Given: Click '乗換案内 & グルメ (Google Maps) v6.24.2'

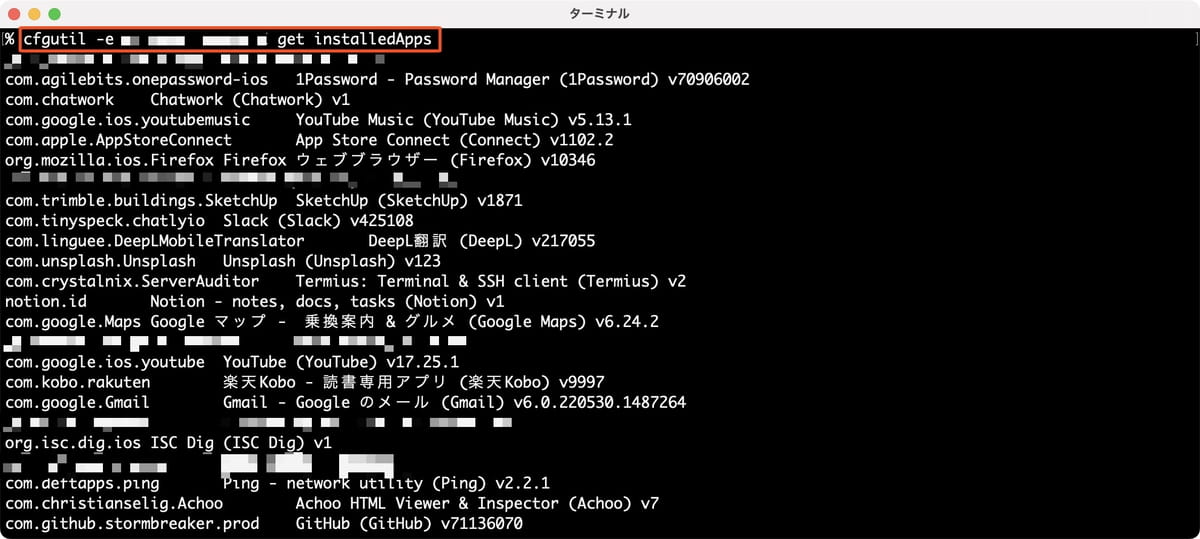Looking at the screenshot, I should (483, 322).
